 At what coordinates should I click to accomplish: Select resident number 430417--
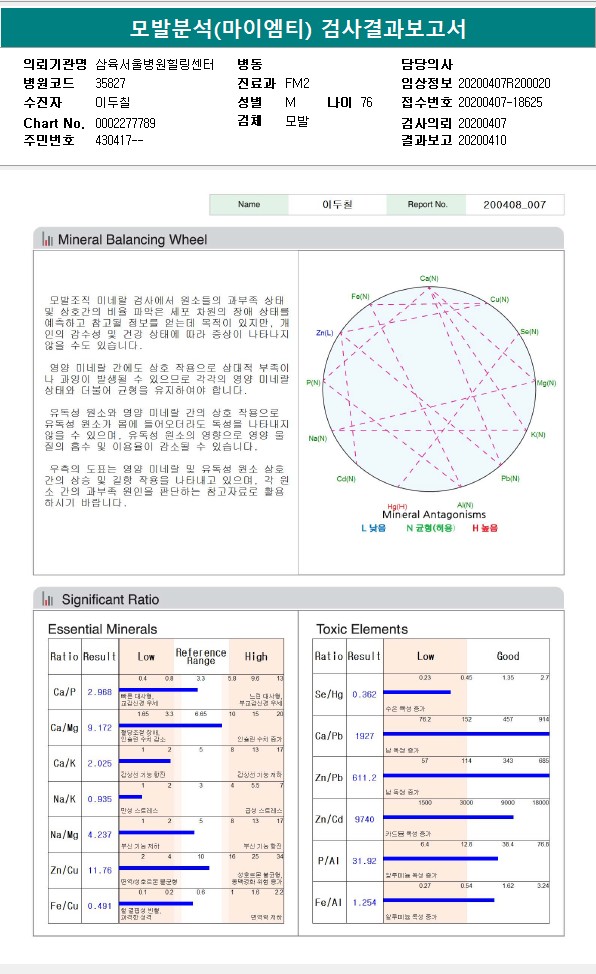coord(119,140)
